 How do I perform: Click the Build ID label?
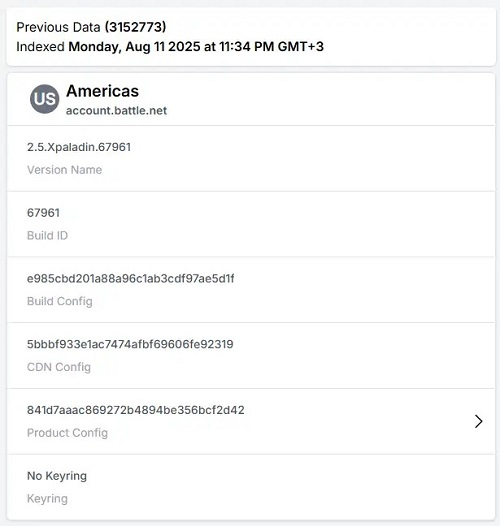(47, 235)
